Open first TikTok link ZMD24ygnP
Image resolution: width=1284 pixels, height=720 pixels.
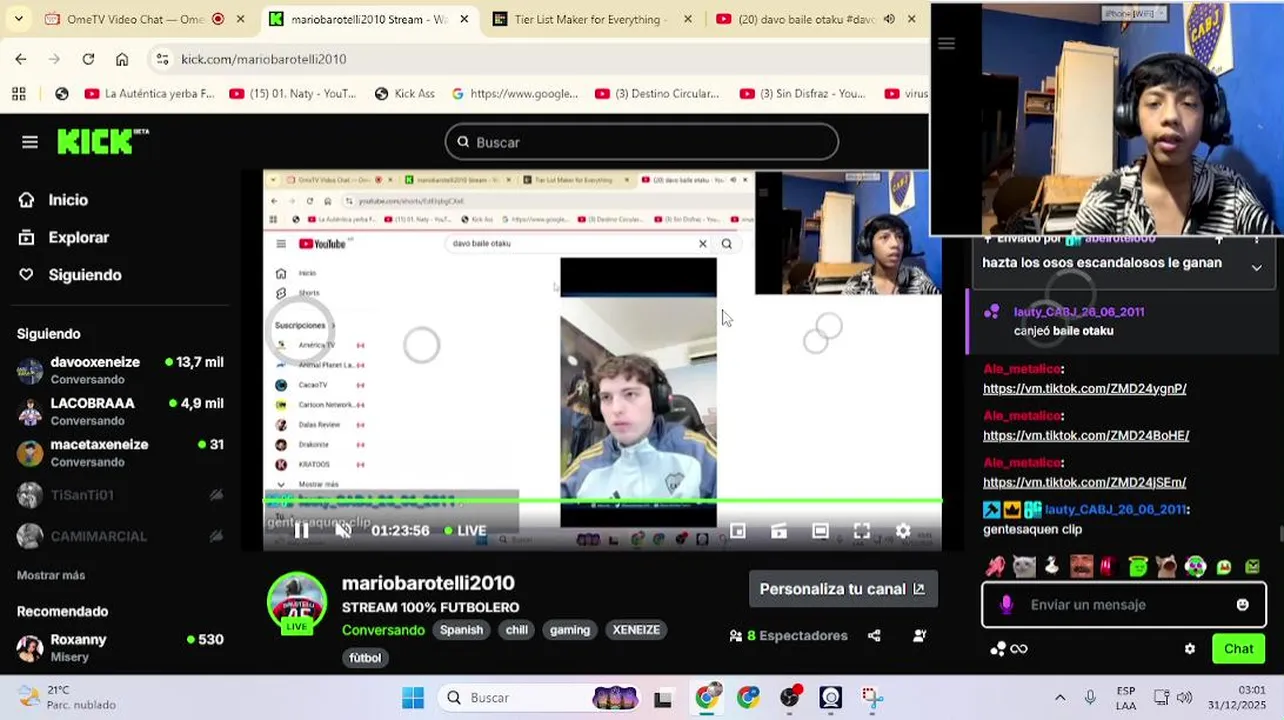1085,389
